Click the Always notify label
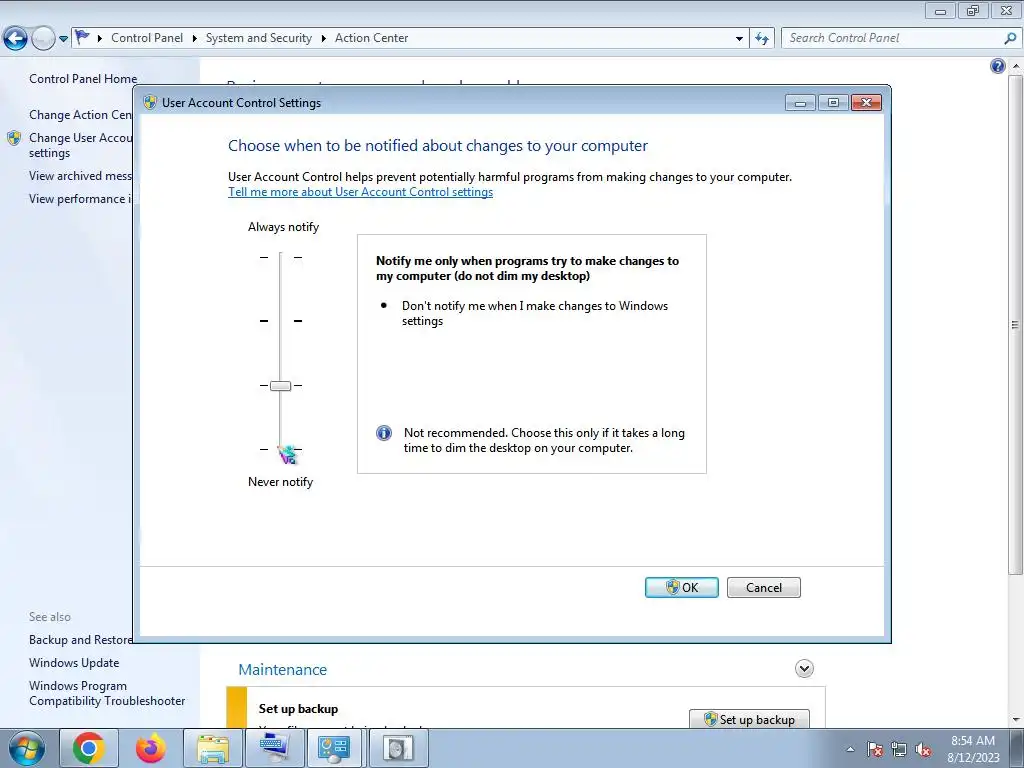1024x768 pixels. click(283, 227)
